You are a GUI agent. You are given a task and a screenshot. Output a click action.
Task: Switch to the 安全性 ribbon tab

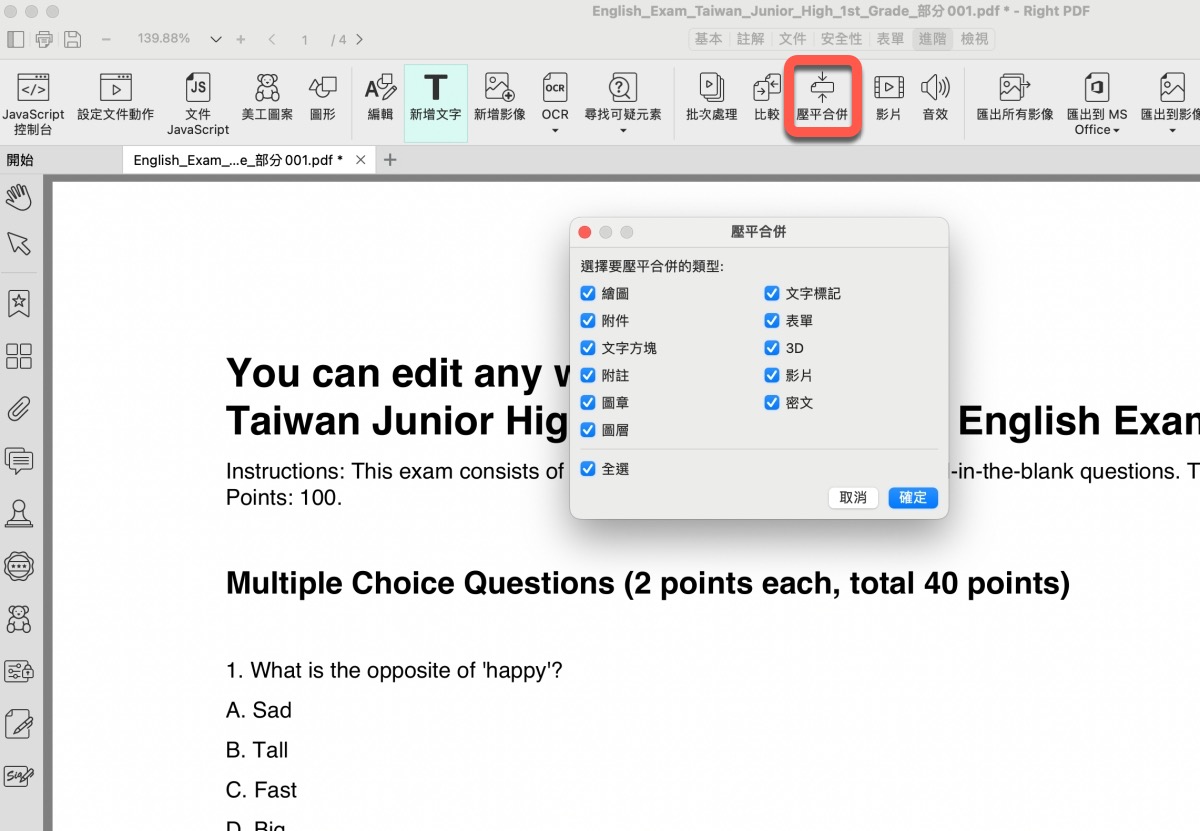click(x=841, y=39)
